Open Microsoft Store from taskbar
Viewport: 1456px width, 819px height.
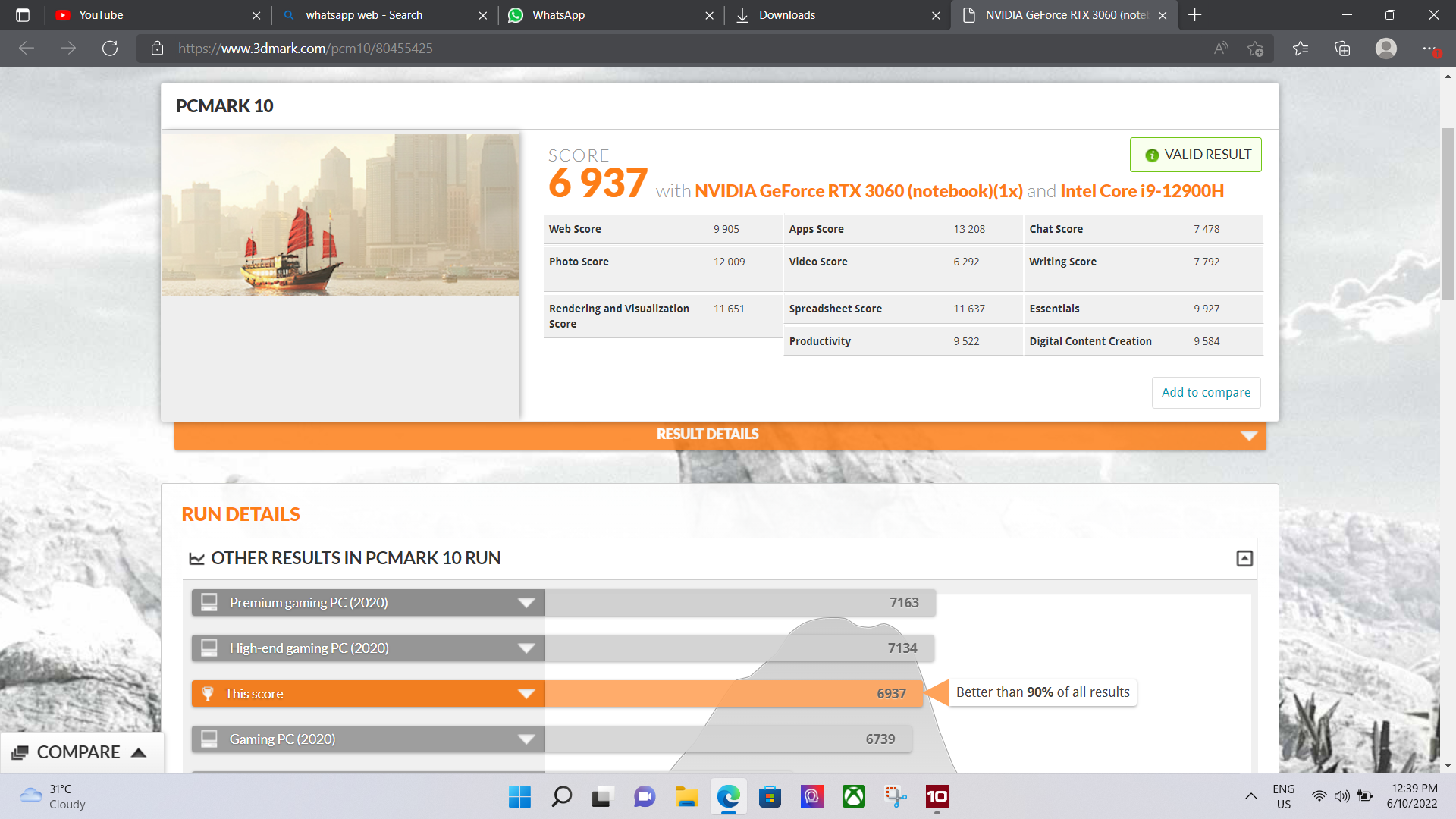pos(770,796)
